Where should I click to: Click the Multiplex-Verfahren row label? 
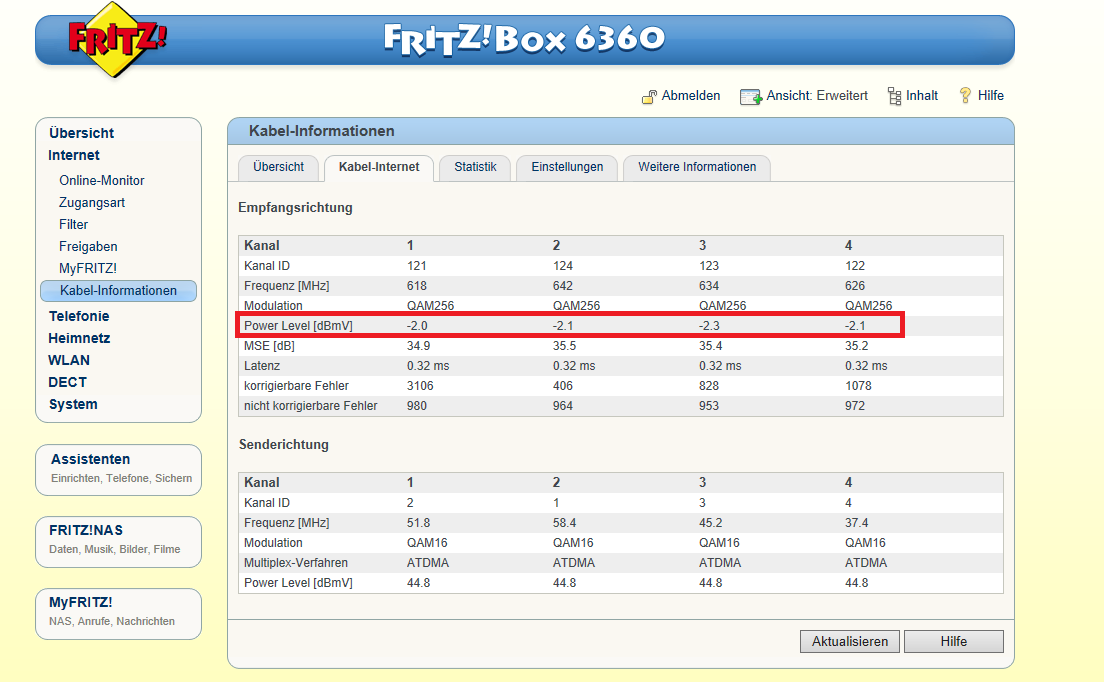296,563
